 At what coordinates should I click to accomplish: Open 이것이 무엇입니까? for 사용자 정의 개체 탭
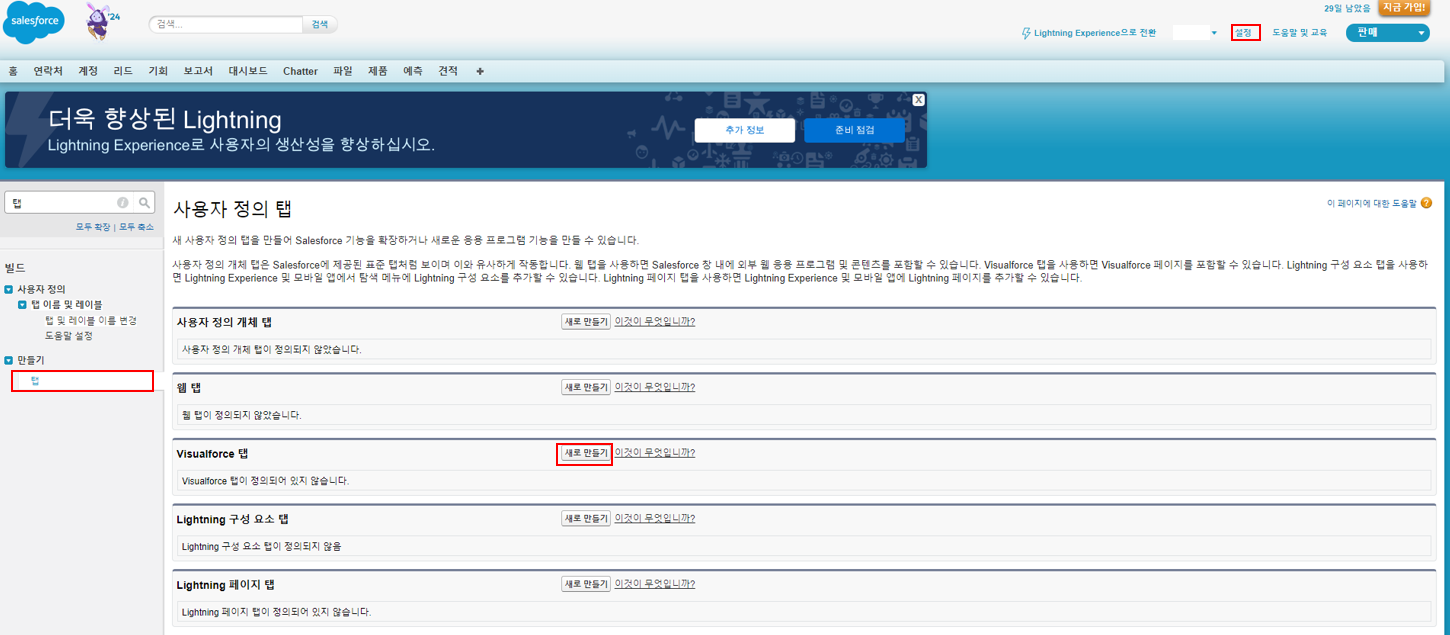click(654, 321)
